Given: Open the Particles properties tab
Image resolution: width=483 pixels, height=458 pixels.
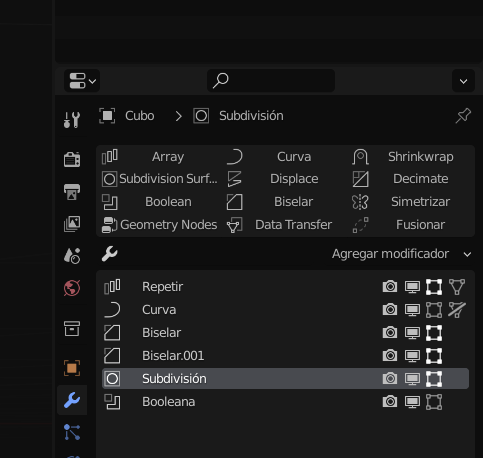Looking at the screenshot, I should (72, 432).
